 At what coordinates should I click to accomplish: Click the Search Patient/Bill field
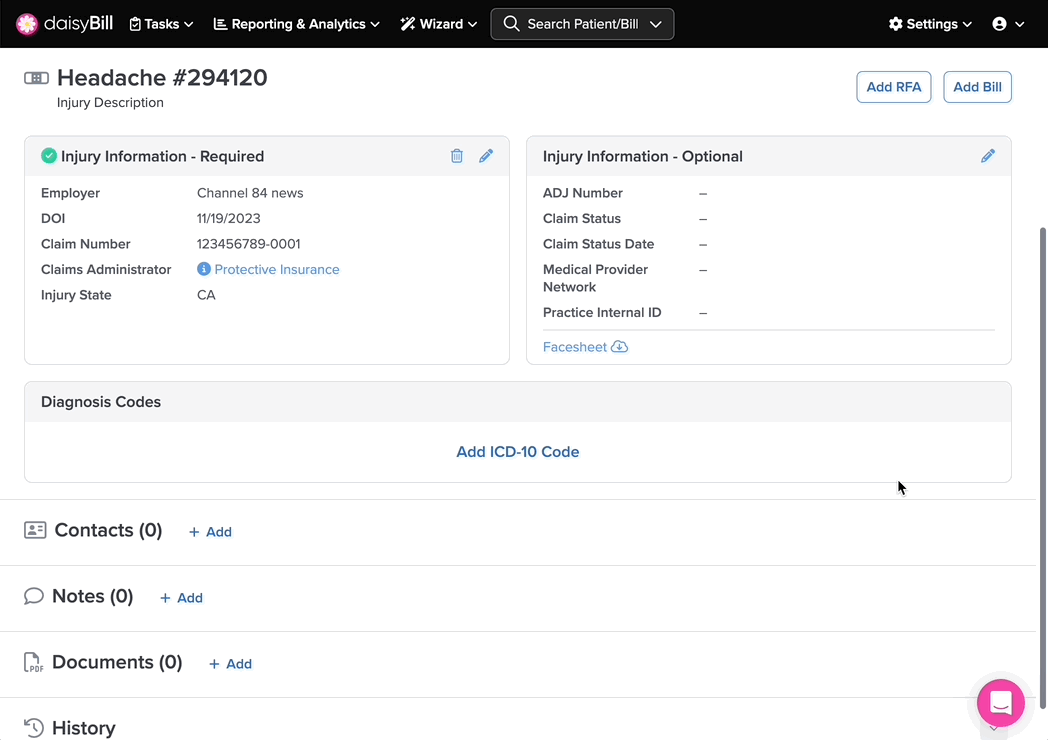point(582,24)
